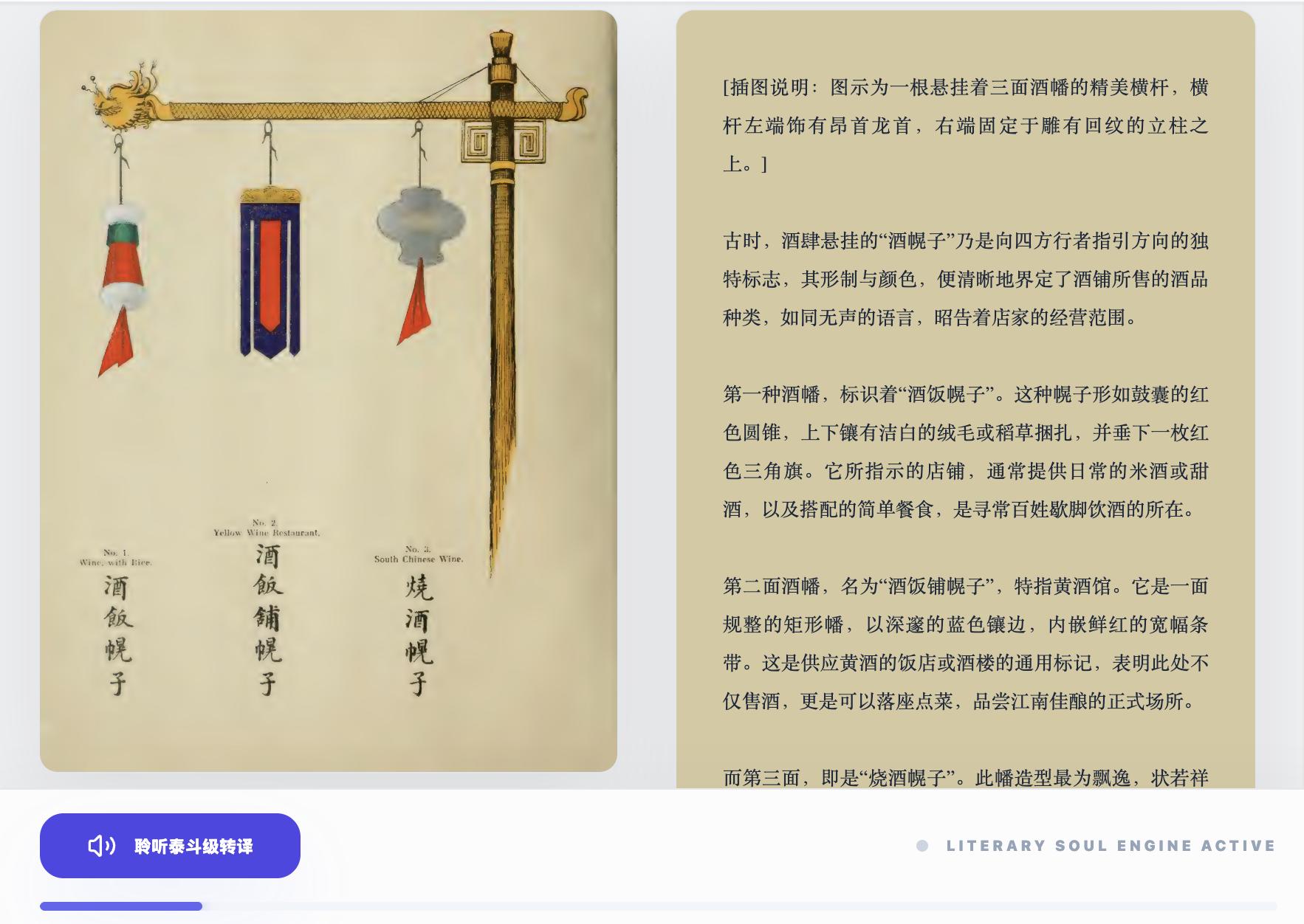This screenshot has width=1304, height=924.
Task: Click the 'Wine, with Rice' caption label
Action: coord(116,558)
